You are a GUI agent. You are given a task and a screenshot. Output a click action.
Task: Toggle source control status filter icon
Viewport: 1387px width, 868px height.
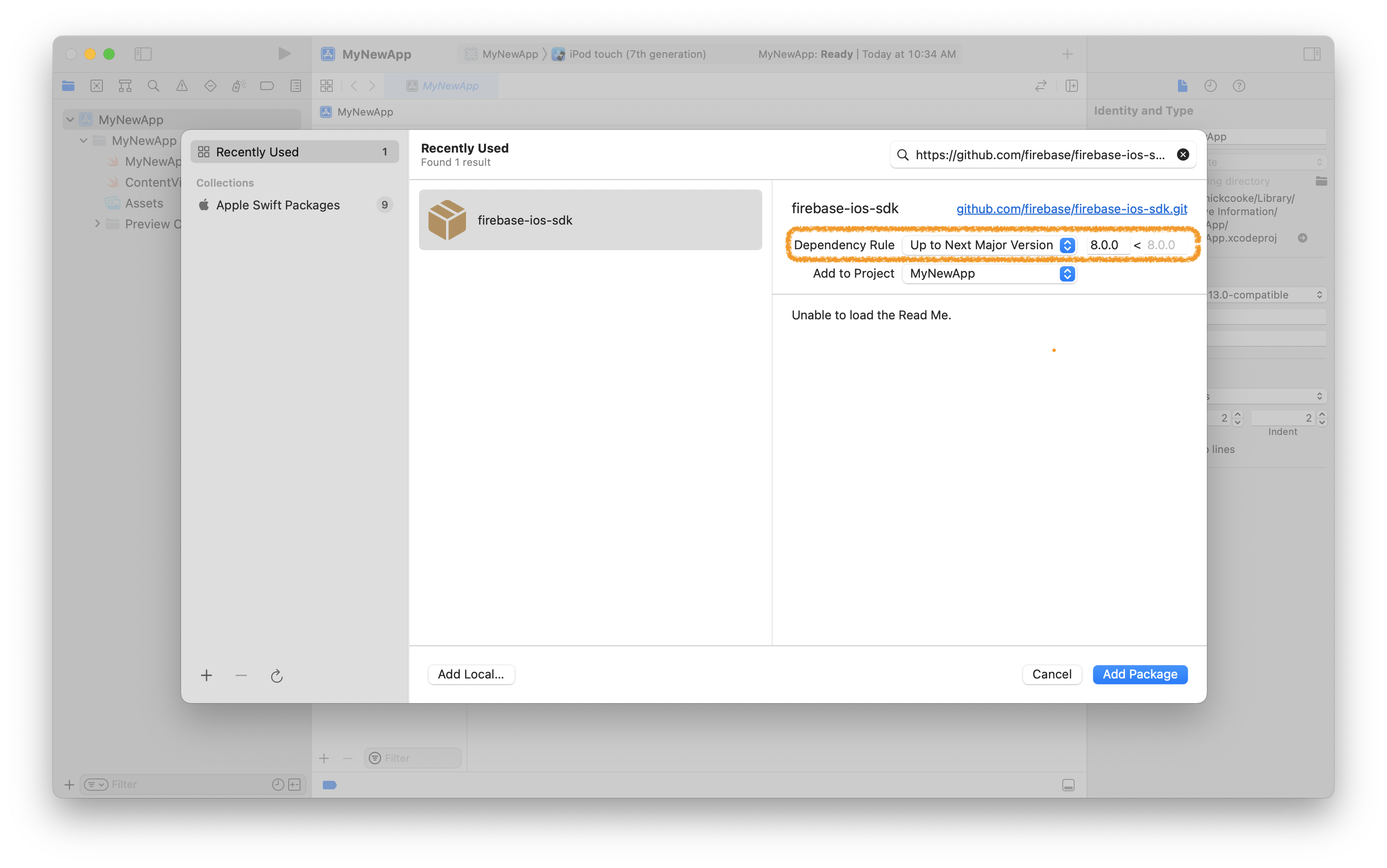click(295, 784)
